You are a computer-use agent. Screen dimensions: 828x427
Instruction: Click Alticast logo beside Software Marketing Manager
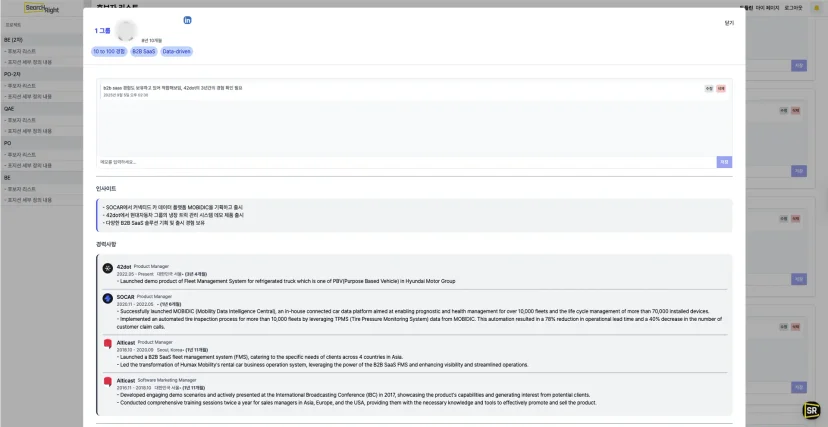coord(108,382)
